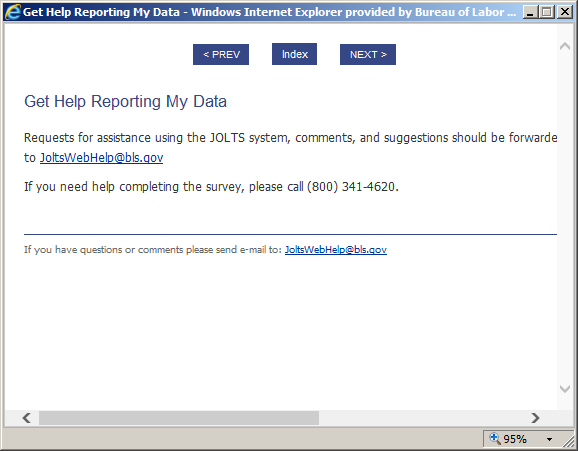The image size is (578, 451).
Task: Go to the previous help page with PREV
Action: 221,55
